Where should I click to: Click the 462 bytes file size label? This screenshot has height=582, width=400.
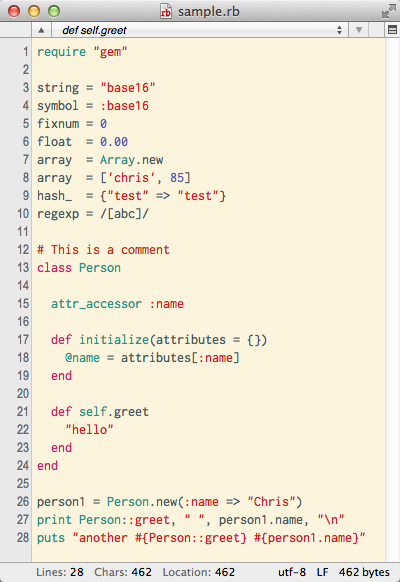click(364, 572)
